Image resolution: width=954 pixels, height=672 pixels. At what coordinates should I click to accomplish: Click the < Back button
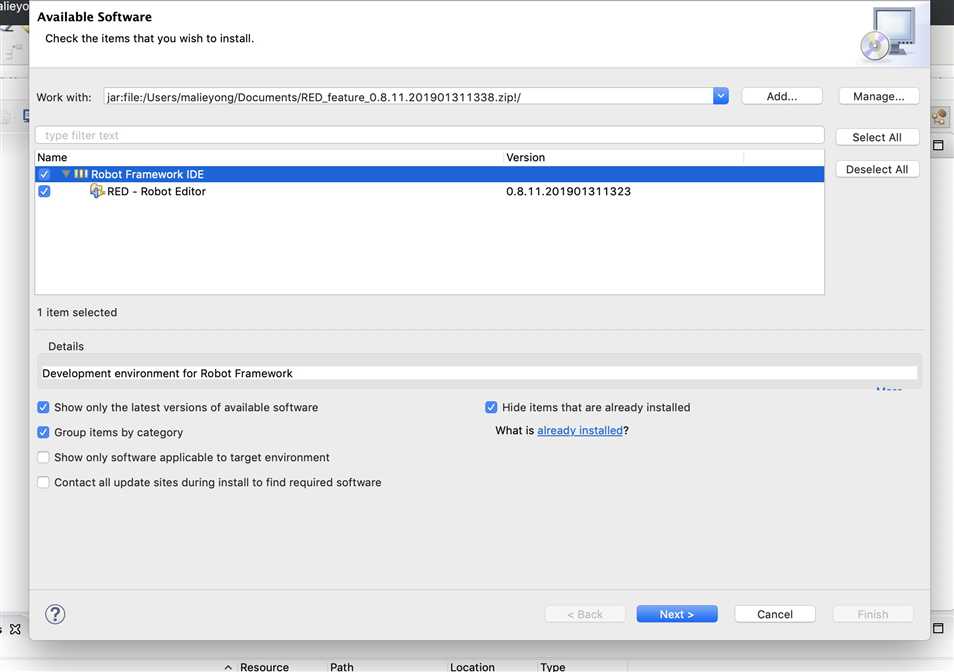click(x=585, y=614)
